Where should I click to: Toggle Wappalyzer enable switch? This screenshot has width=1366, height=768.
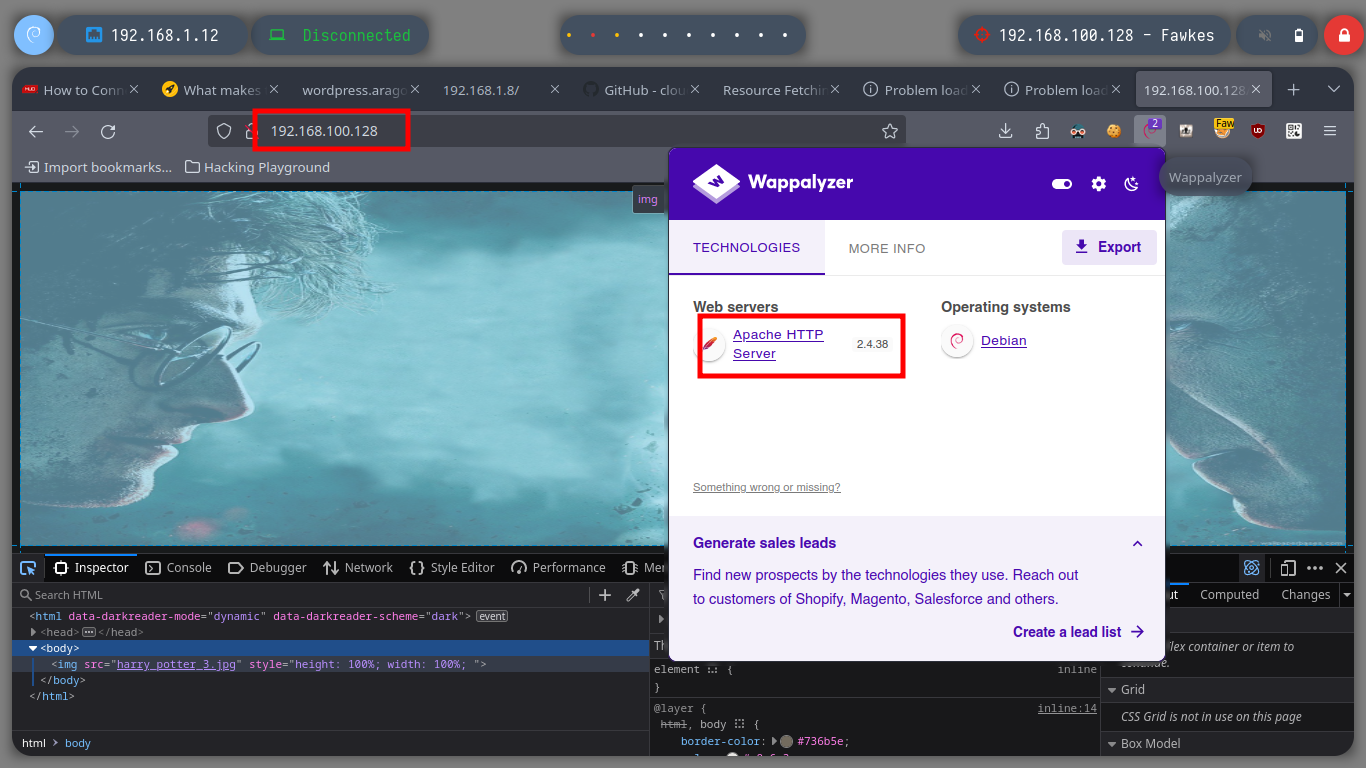tap(1062, 184)
